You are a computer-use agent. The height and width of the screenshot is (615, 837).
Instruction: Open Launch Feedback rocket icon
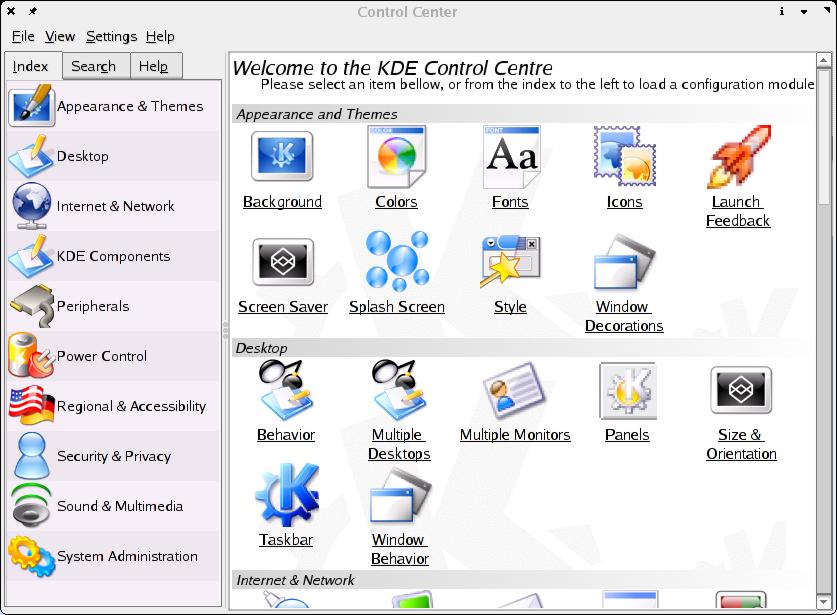click(x=739, y=156)
